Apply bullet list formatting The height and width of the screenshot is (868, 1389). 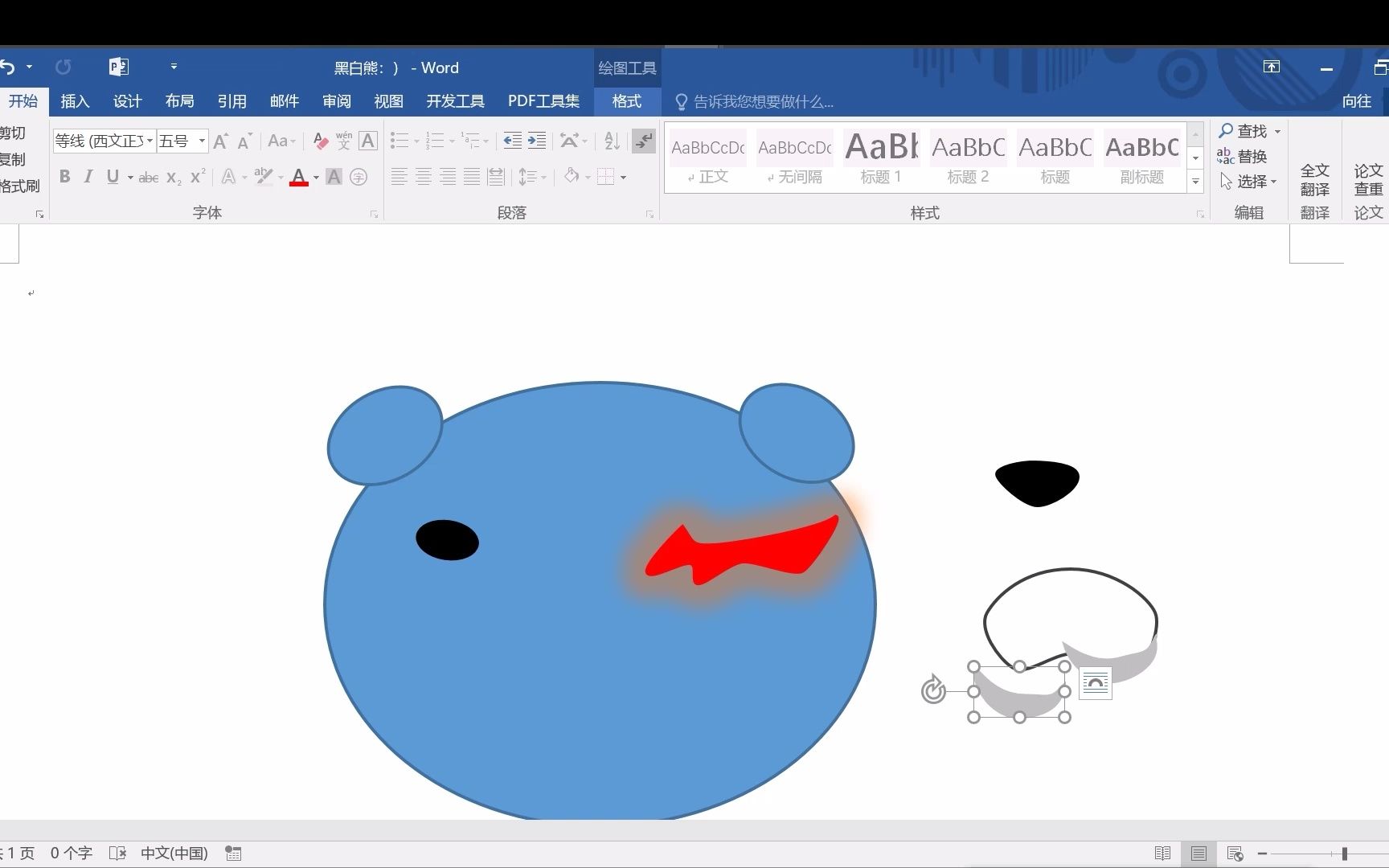point(399,141)
